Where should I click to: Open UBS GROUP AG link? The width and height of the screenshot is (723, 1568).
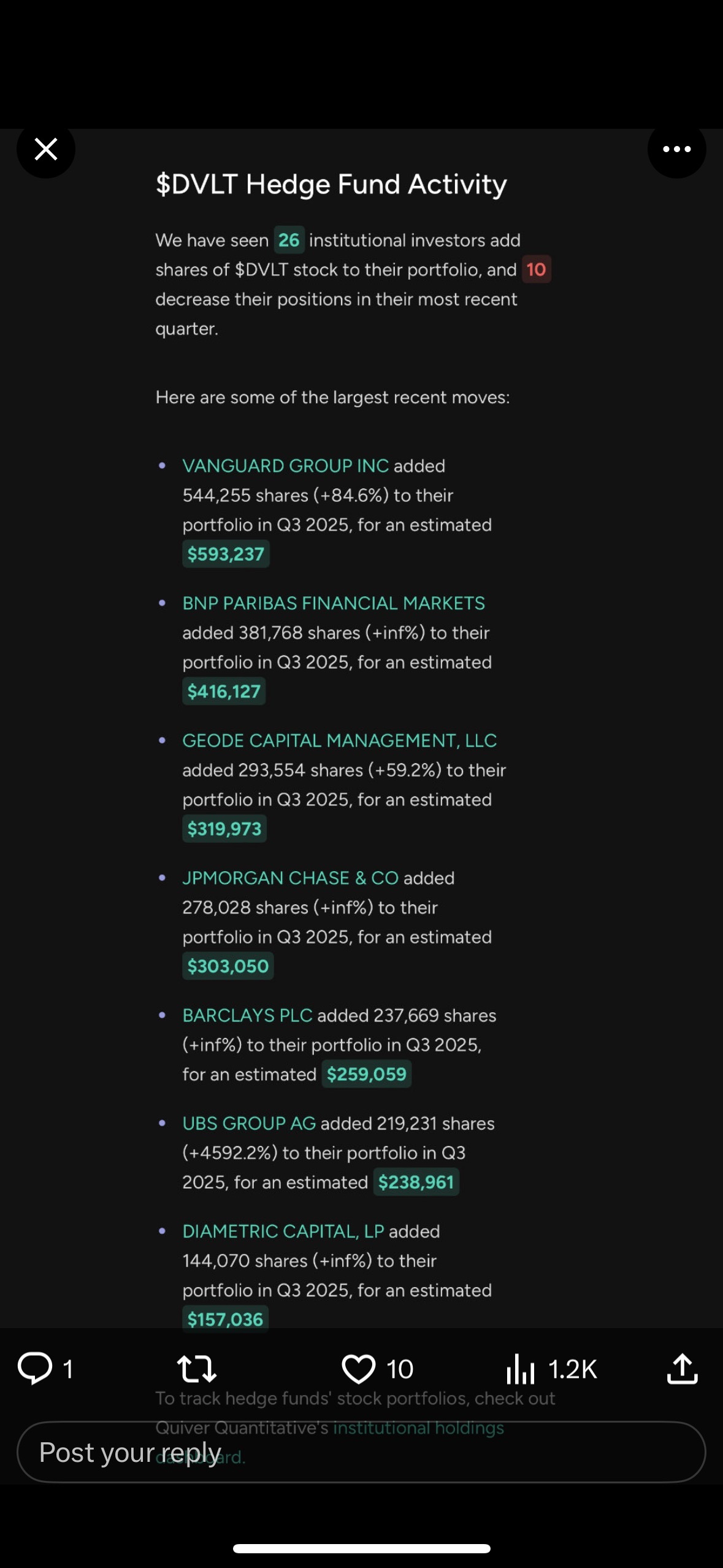[248, 1123]
